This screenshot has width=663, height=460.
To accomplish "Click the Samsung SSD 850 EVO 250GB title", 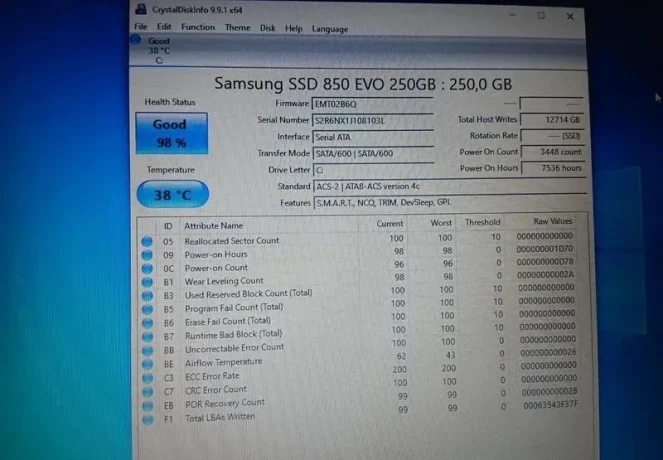I will coord(363,84).
